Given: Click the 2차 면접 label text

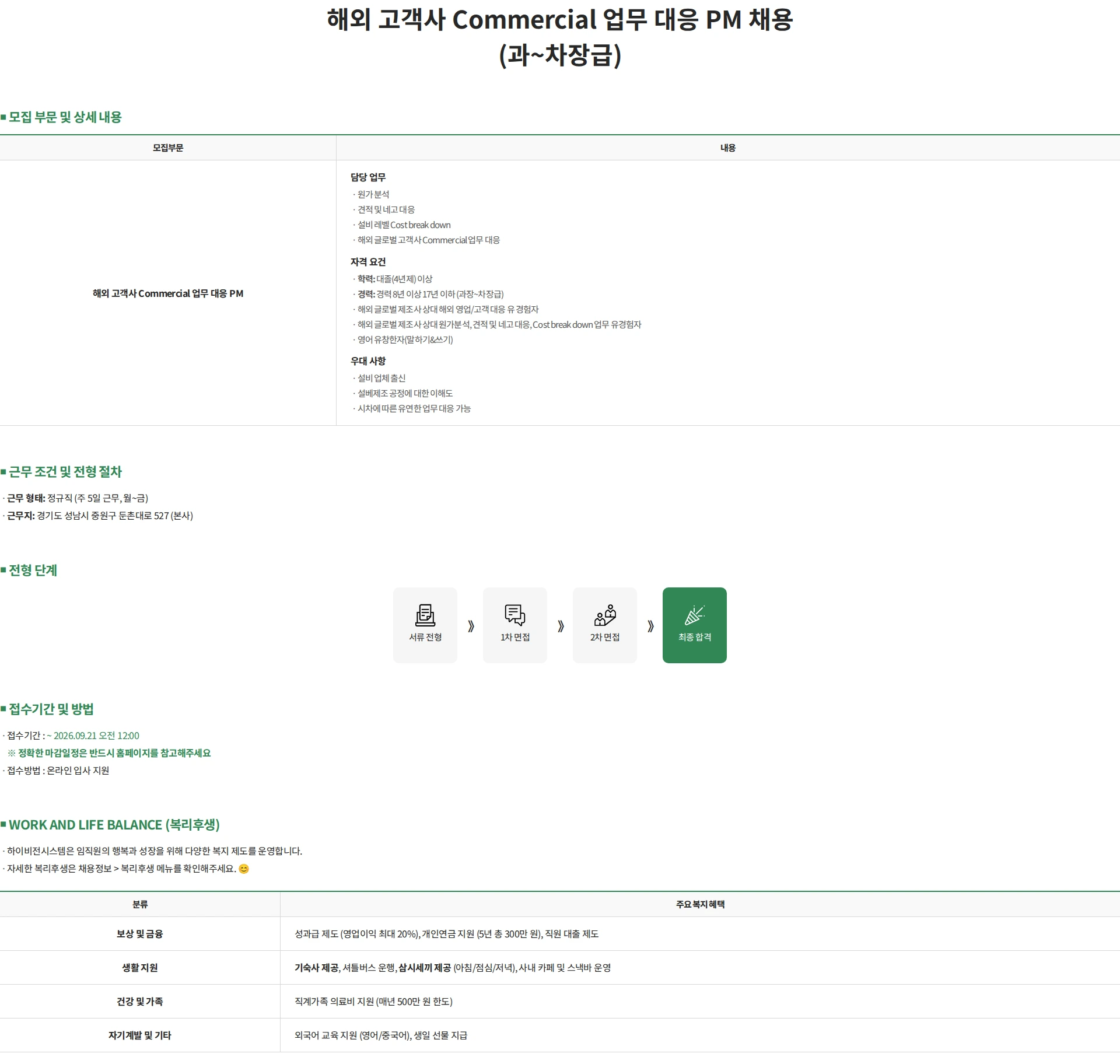Looking at the screenshot, I should [605, 637].
